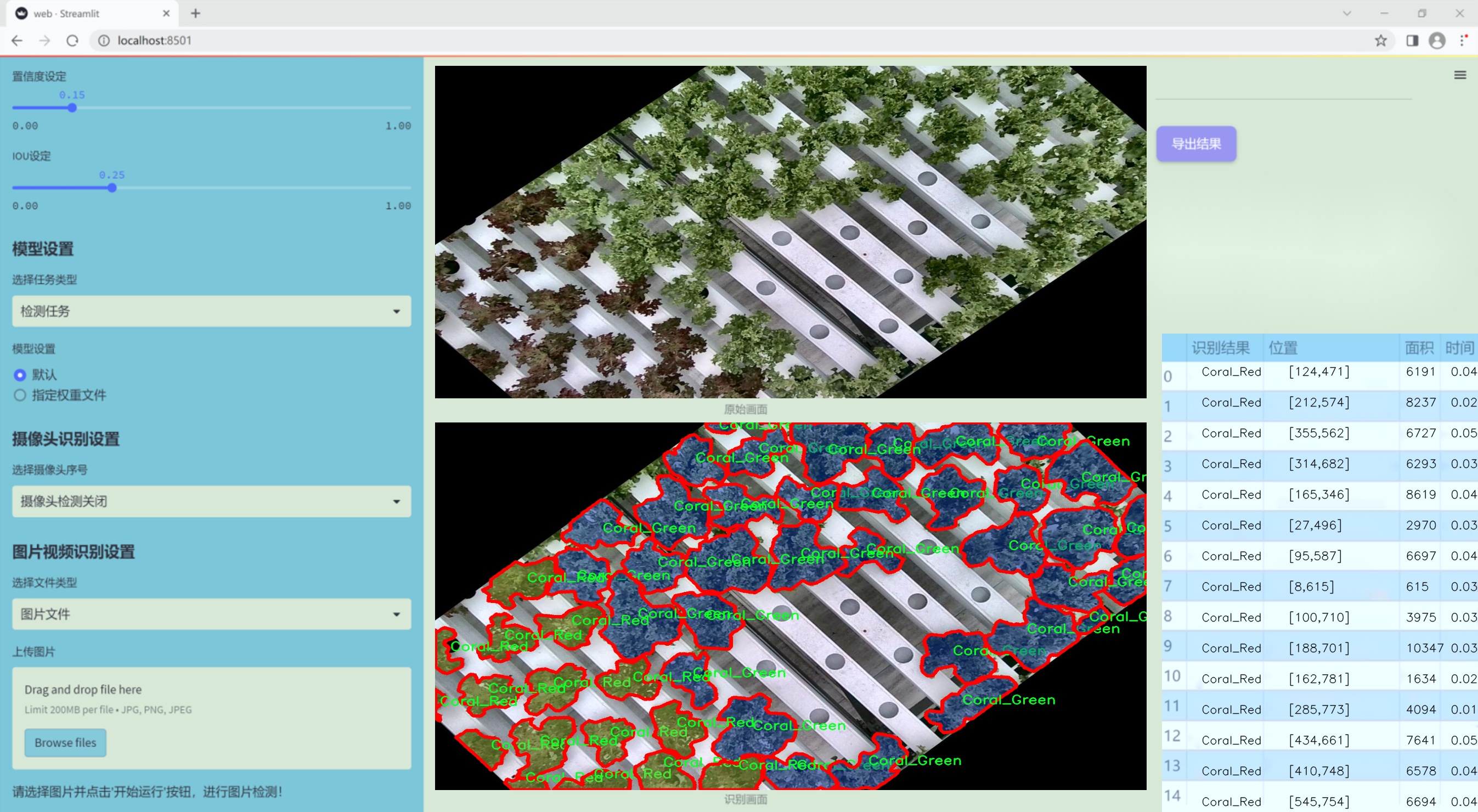The image size is (1478, 812).
Task: Reload the page with the browser refresh icon
Action: (72, 41)
